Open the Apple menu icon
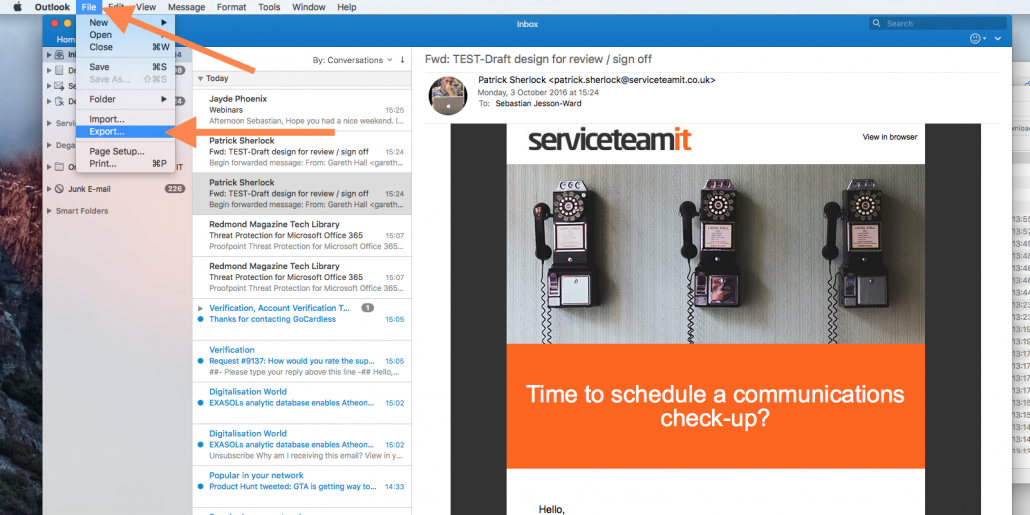This screenshot has width=1030, height=515. (x=17, y=7)
